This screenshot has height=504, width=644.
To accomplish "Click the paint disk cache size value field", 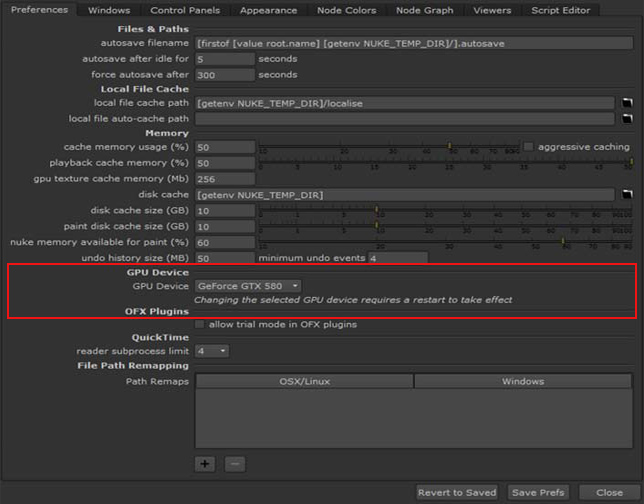I will coord(225,226).
